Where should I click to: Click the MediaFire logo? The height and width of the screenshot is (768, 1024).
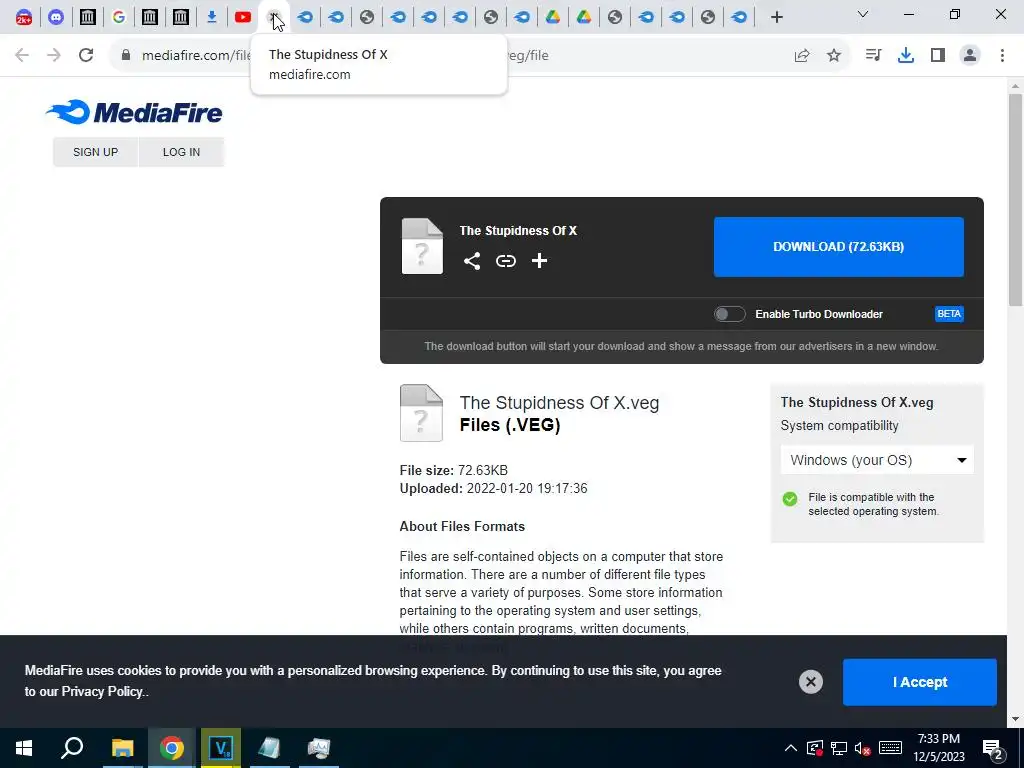(134, 112)
